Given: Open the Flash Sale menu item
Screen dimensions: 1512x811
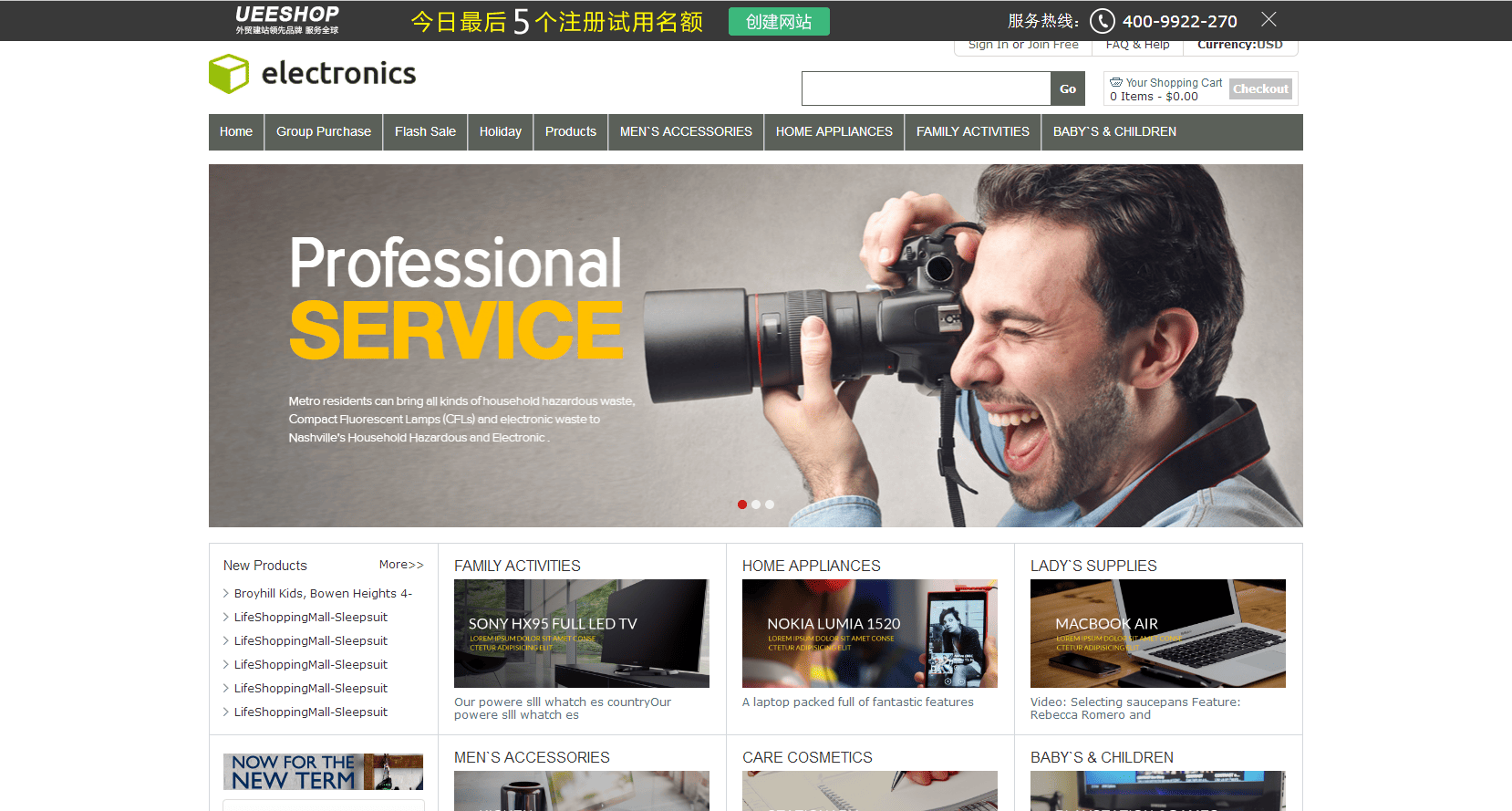Looking at the screenshot, I should click(x=425, y=131).
